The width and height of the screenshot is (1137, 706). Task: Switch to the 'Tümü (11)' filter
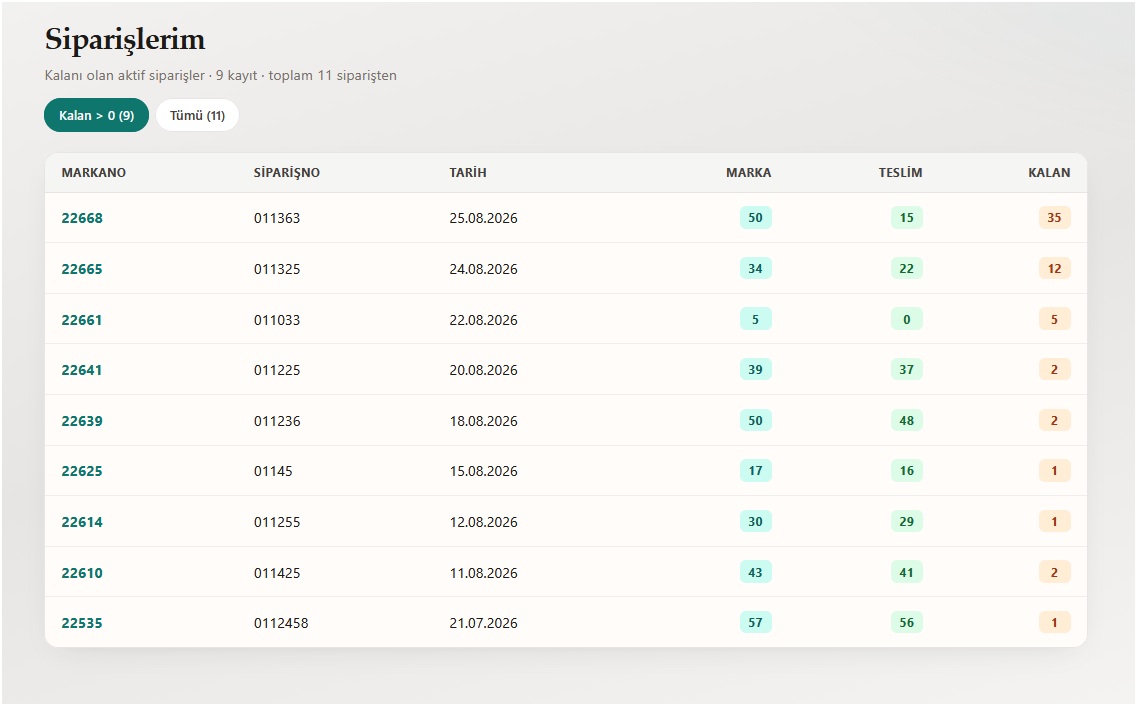pyautogui.click(x=197, y=115)
